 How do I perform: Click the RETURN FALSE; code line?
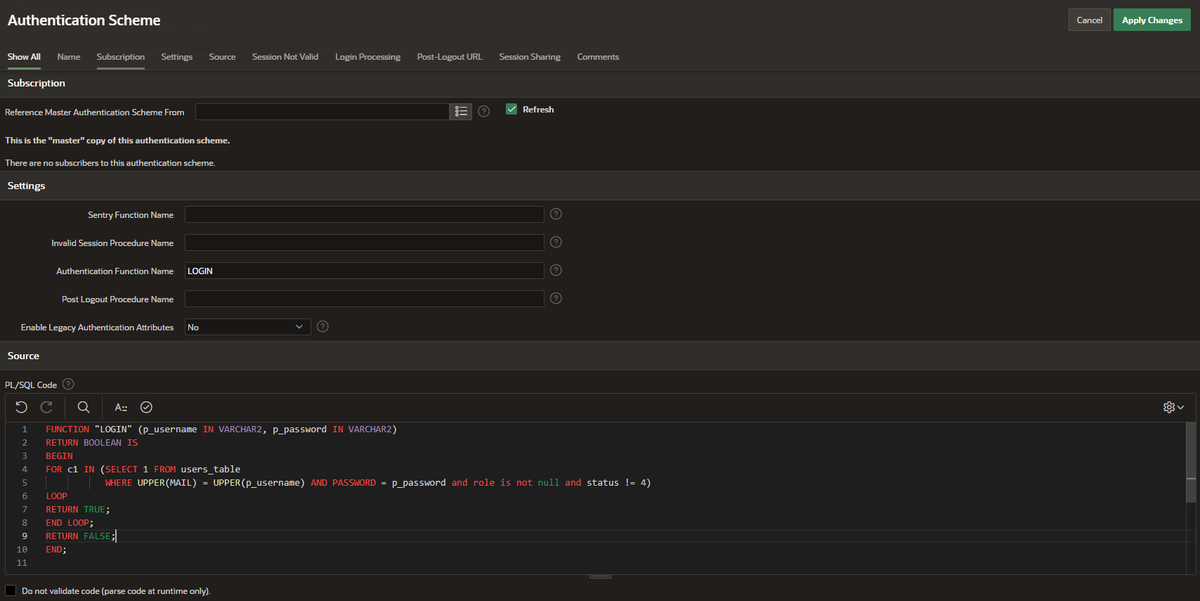click(81, 537)
